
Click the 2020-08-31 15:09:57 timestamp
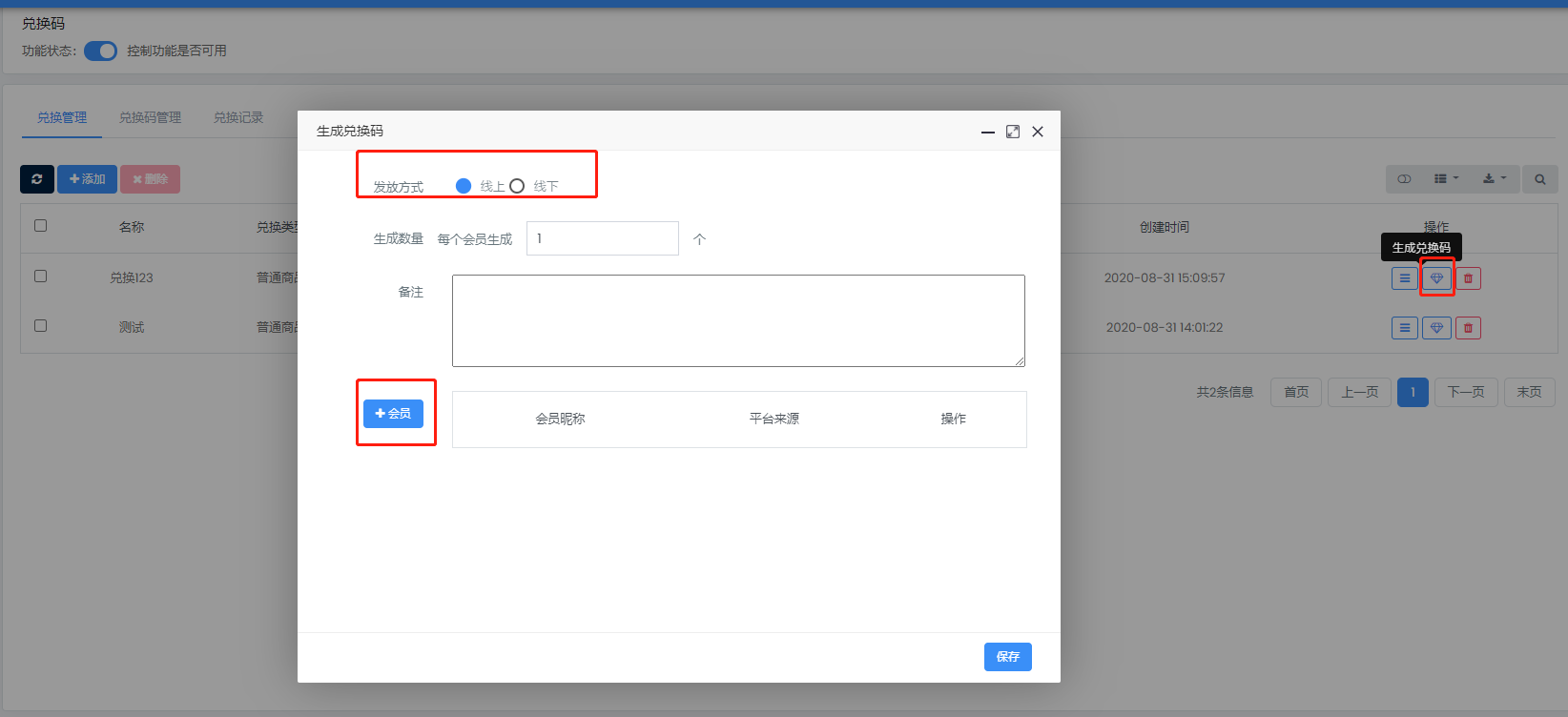tap(1165, 277)
